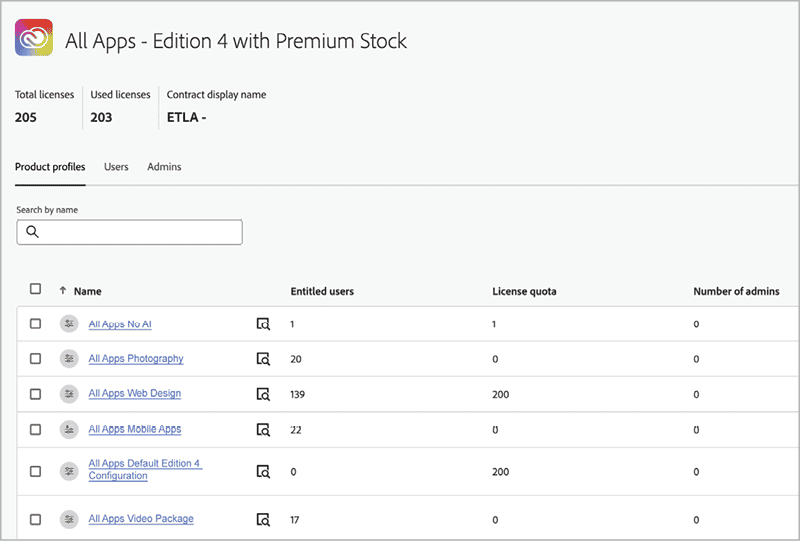Viewport: 800px width, 541px height.
Task: Toggle the select-all checkbox in table header
Action: pyautogui.click(x=35, y=289)
